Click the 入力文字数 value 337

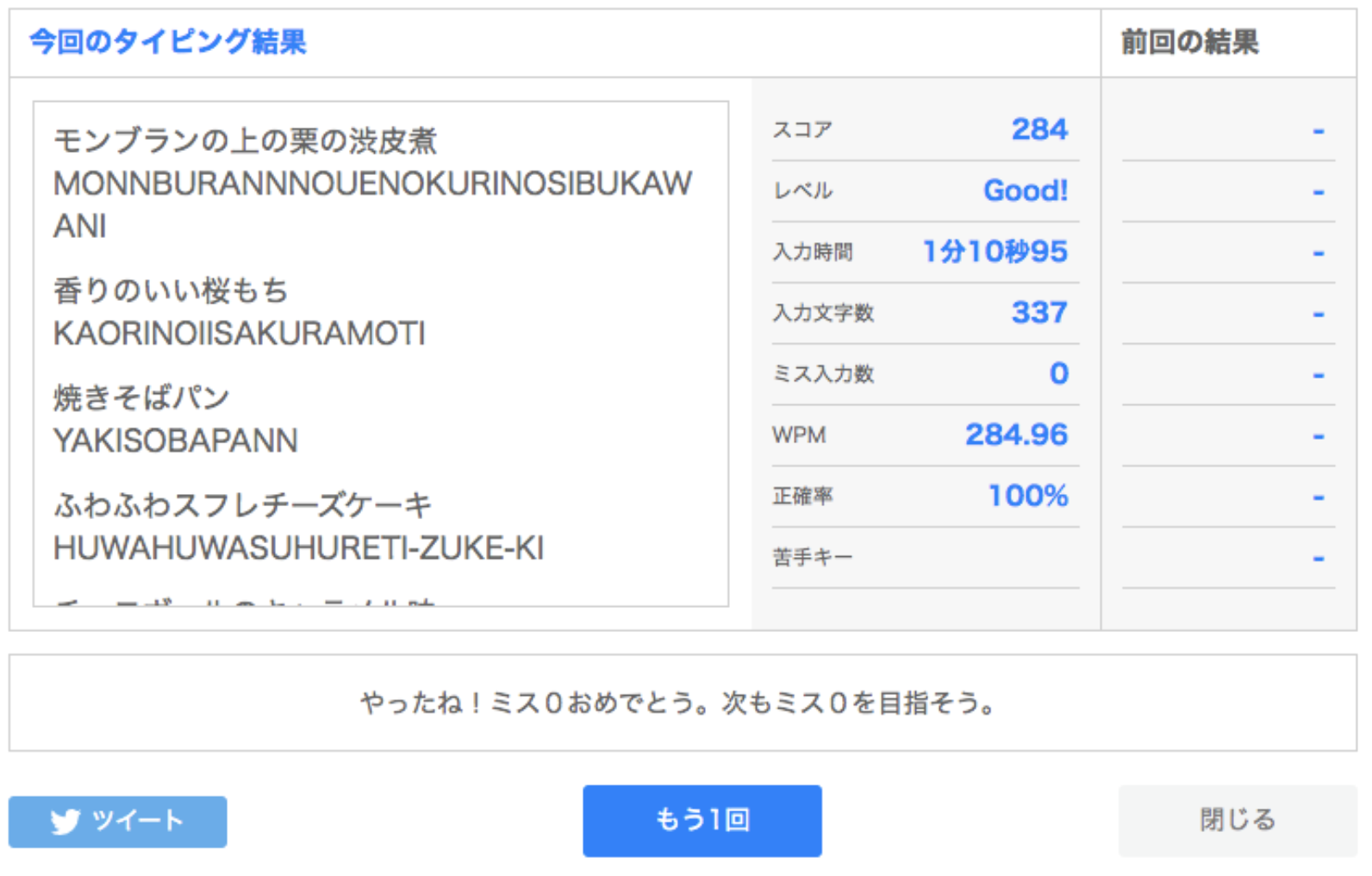(1038, 312)
